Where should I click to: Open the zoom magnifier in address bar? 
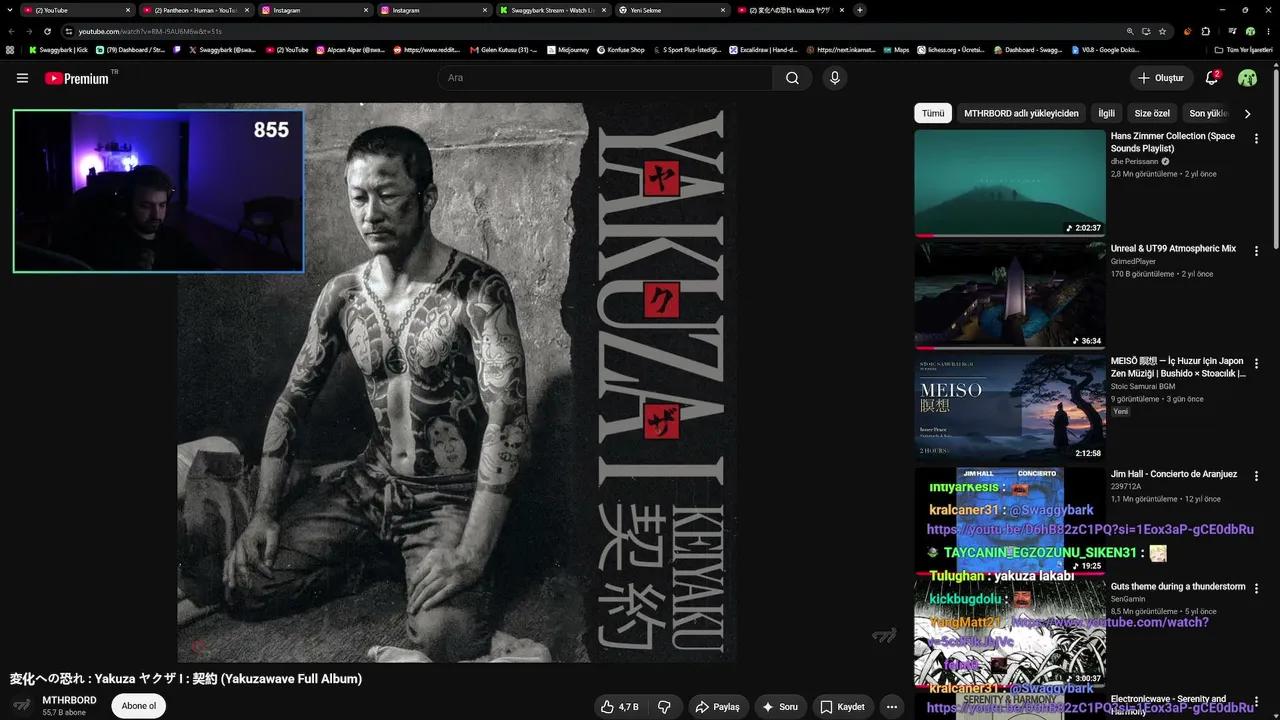pyautogui.click(x=1130, y=31)
